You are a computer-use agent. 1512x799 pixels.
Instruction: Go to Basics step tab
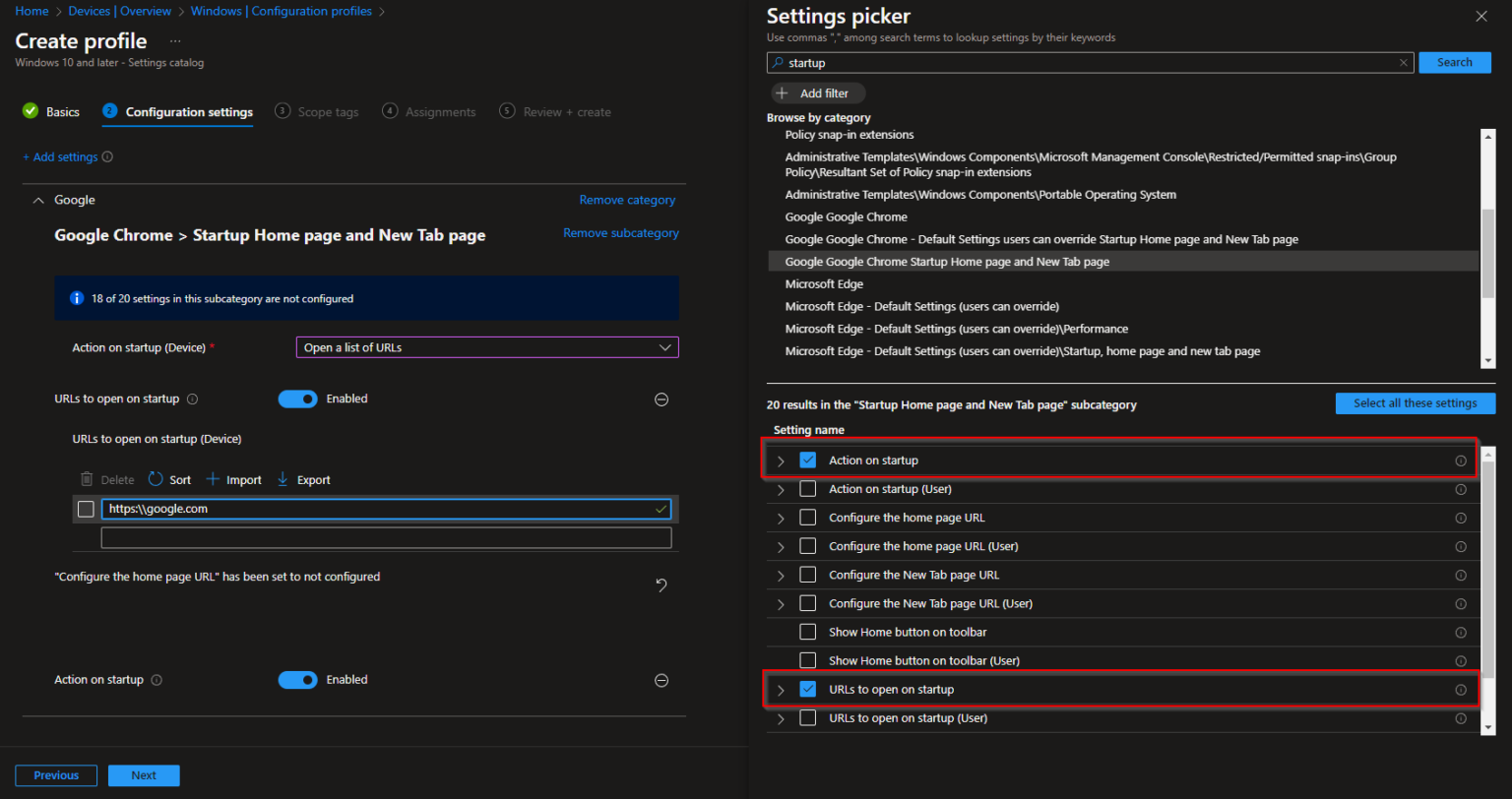[51, 112]
